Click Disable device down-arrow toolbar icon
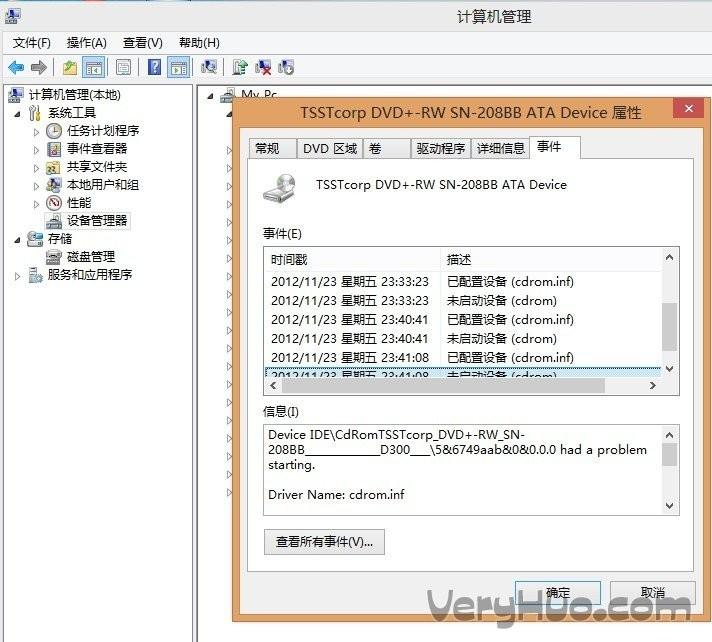Screen dimensions: 712x642 point(286,68)
